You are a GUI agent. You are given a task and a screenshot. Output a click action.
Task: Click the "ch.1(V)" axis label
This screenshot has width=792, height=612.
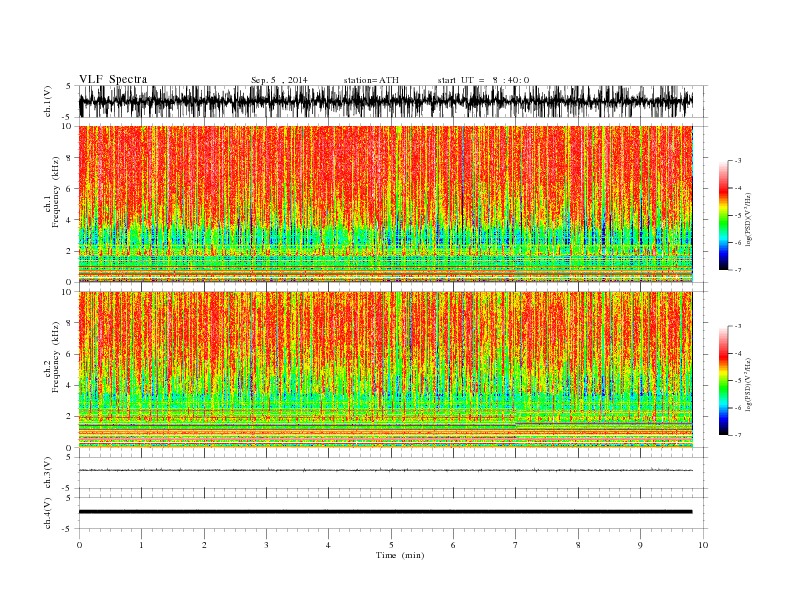tap(48, 101)
